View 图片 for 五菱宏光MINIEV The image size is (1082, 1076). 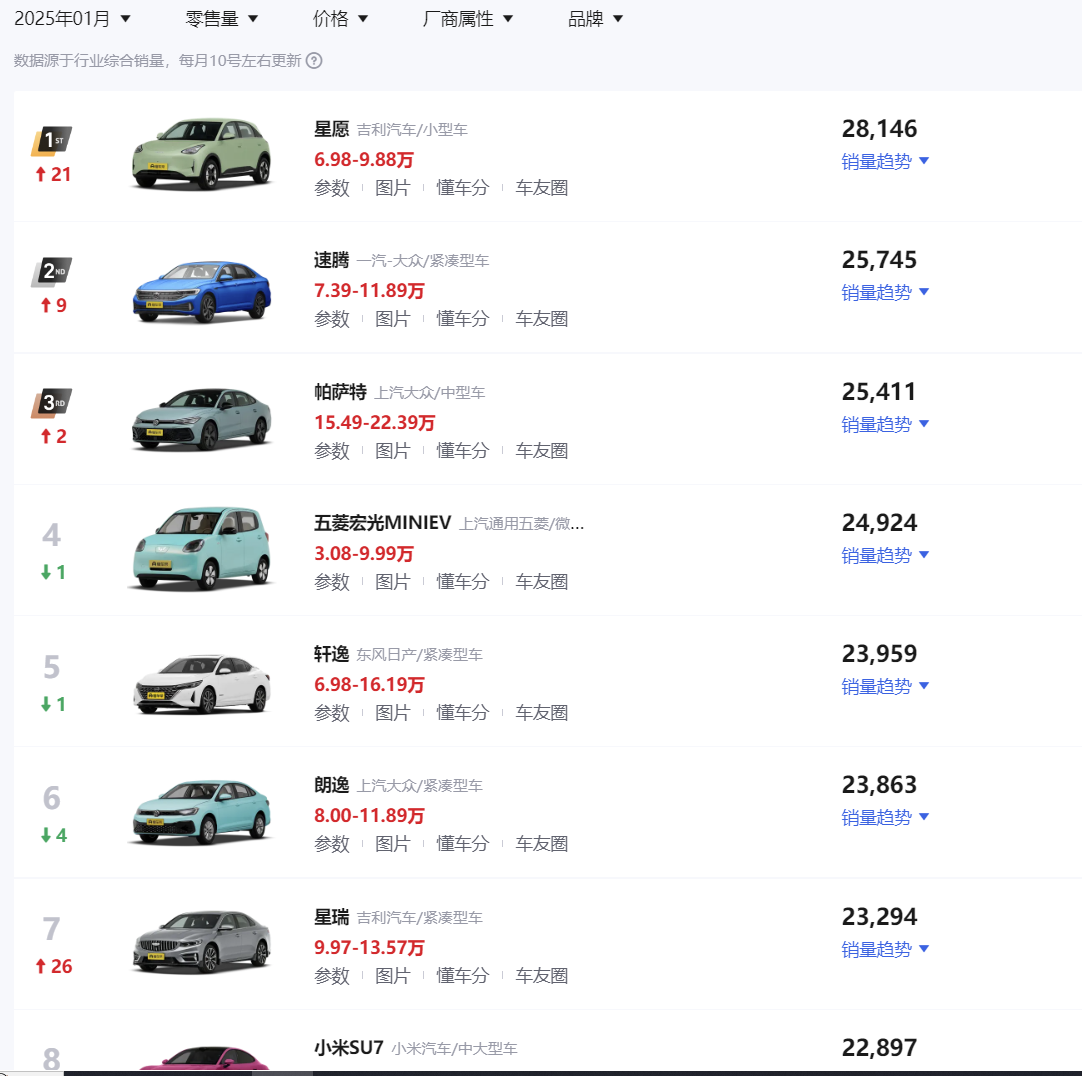point(393,581)
